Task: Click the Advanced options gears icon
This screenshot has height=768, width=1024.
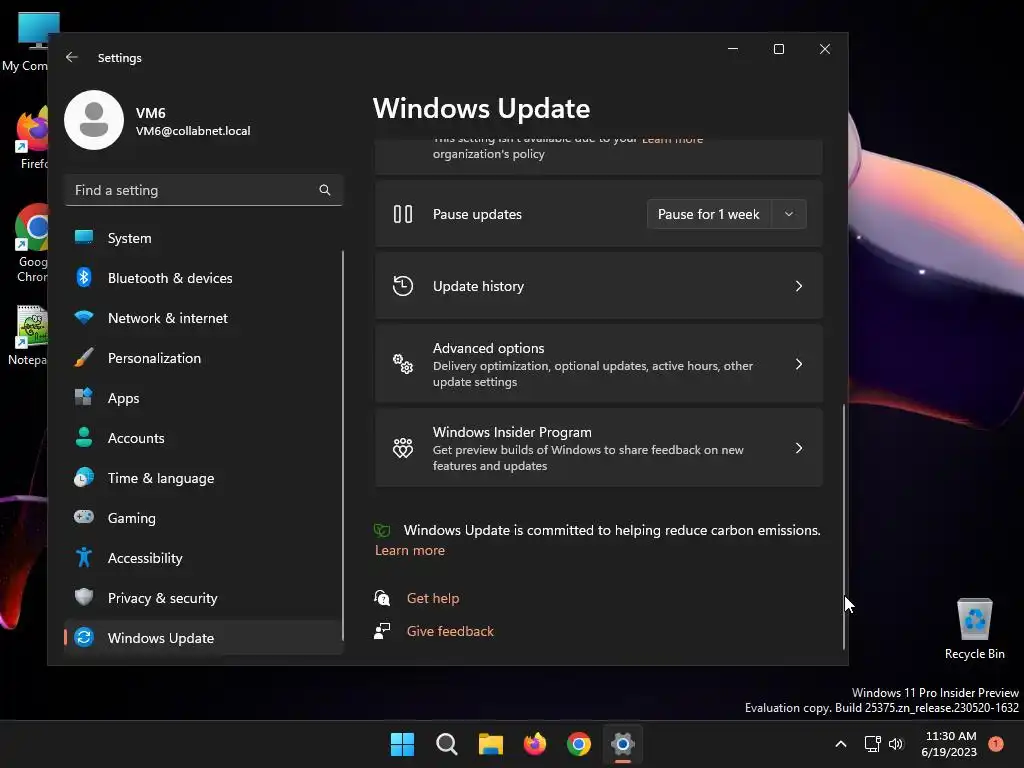Action: (x=403, y=364)
